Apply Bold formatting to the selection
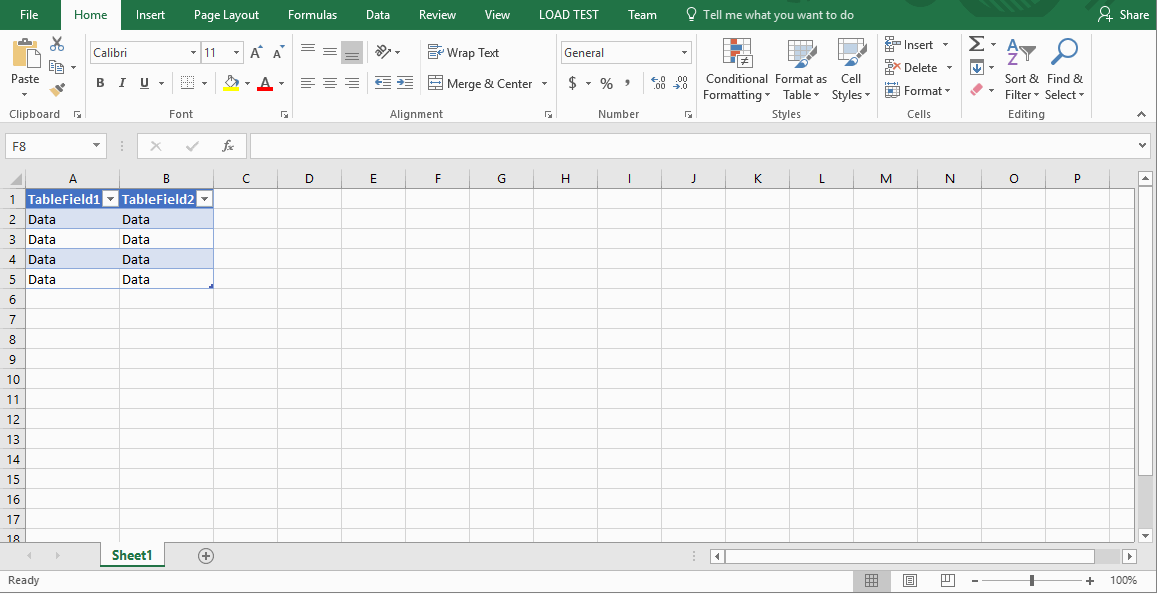 click(100, 83)
